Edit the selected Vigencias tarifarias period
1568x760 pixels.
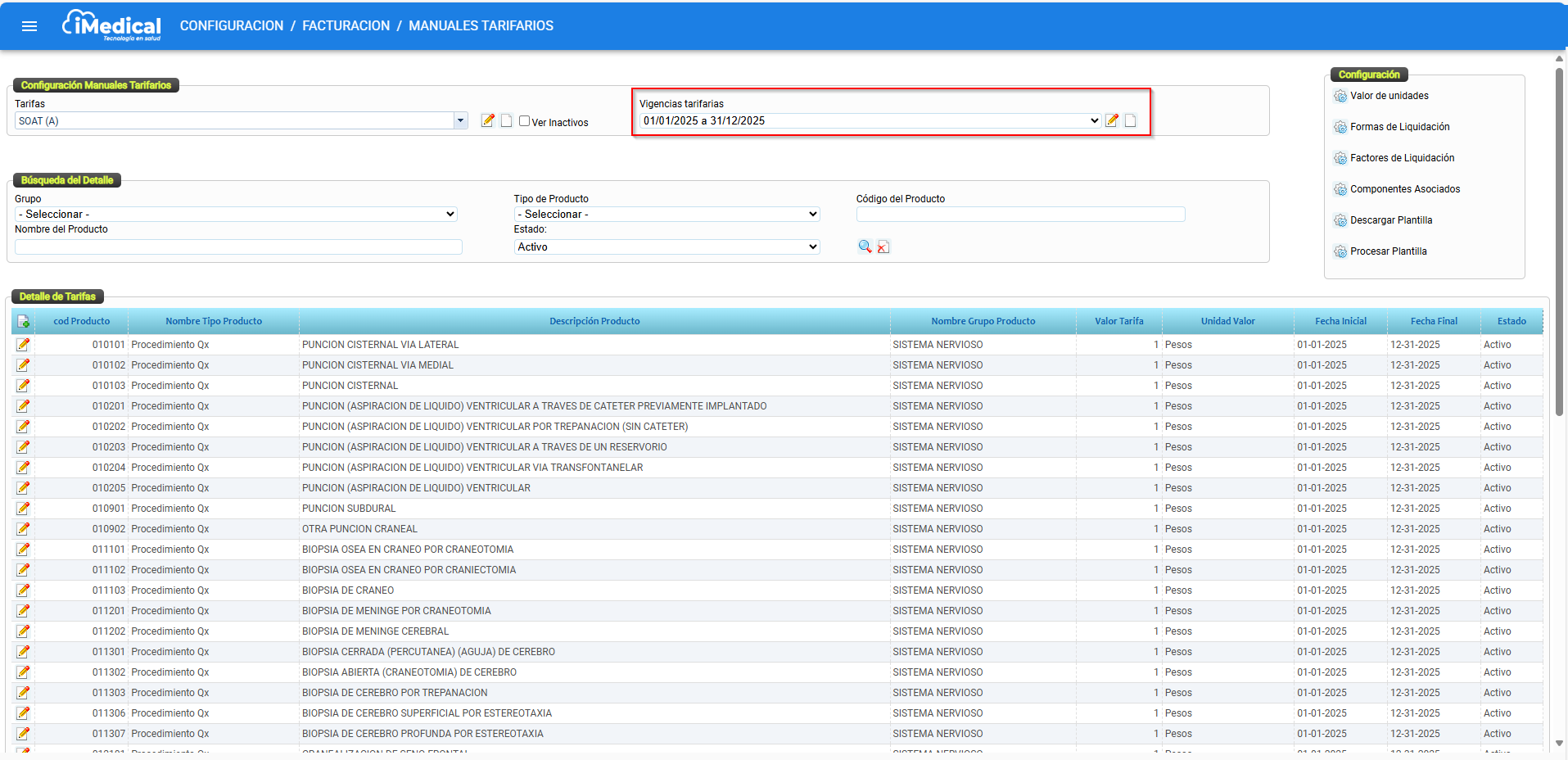coord(1111,120)
